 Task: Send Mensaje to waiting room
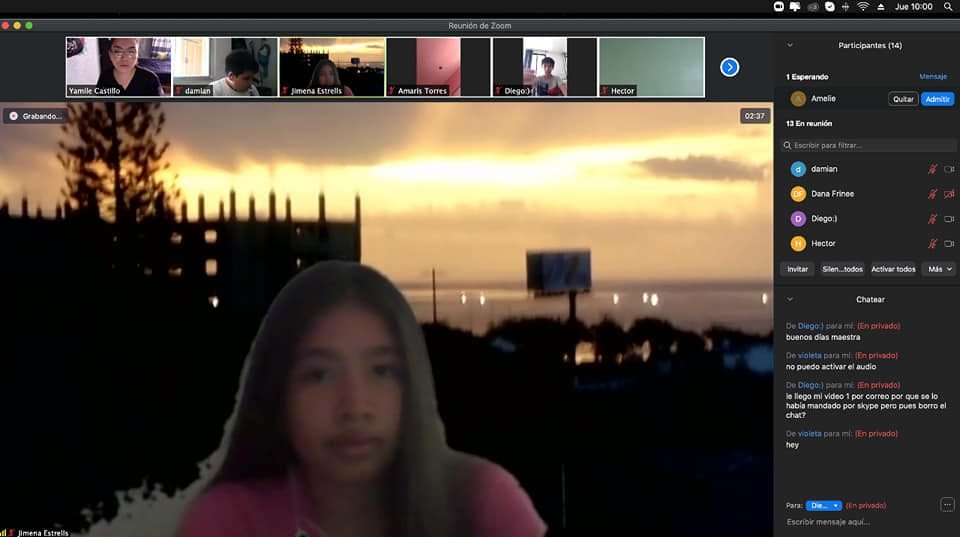click(x=933, y=77)
